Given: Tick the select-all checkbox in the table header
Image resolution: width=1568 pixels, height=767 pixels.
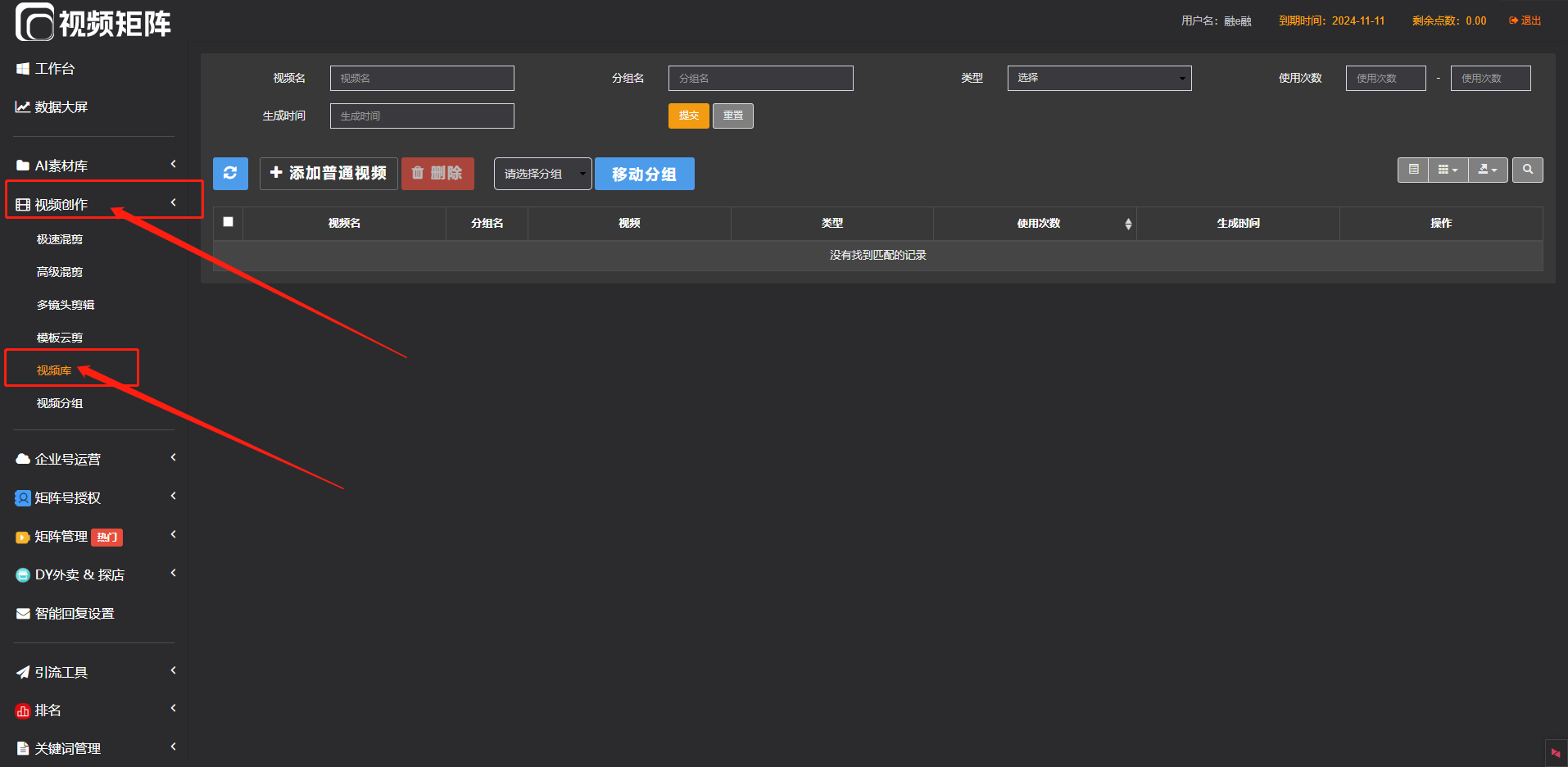Looking at the screenshot, I should [x=228, y=222].
